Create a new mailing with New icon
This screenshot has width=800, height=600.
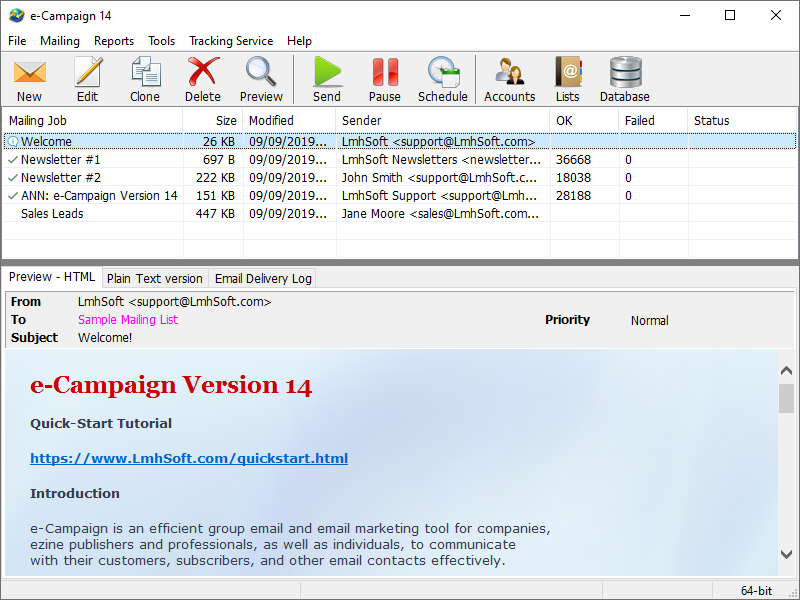tap(30, 80)
